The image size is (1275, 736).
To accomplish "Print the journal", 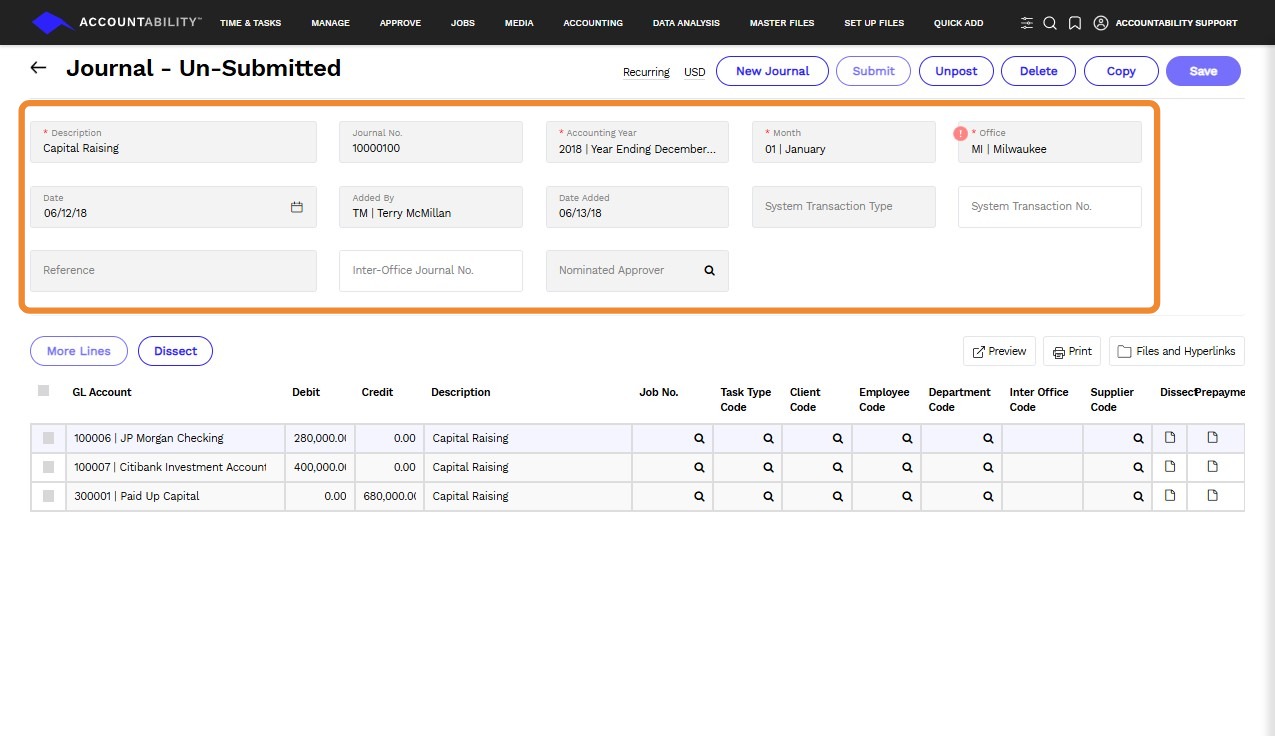I will pyautogui.click(x=1072, y=351).
